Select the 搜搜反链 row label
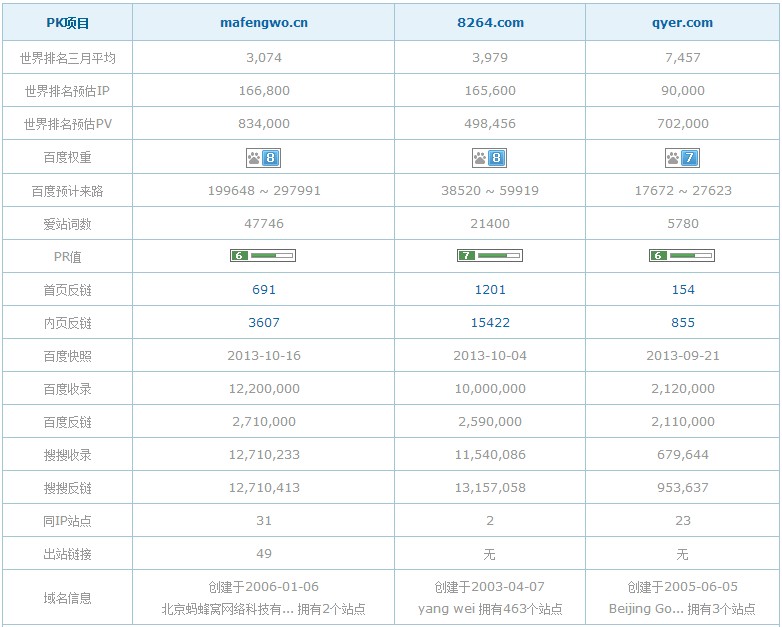The image size is (782, 627). click(x=67, y=488)
